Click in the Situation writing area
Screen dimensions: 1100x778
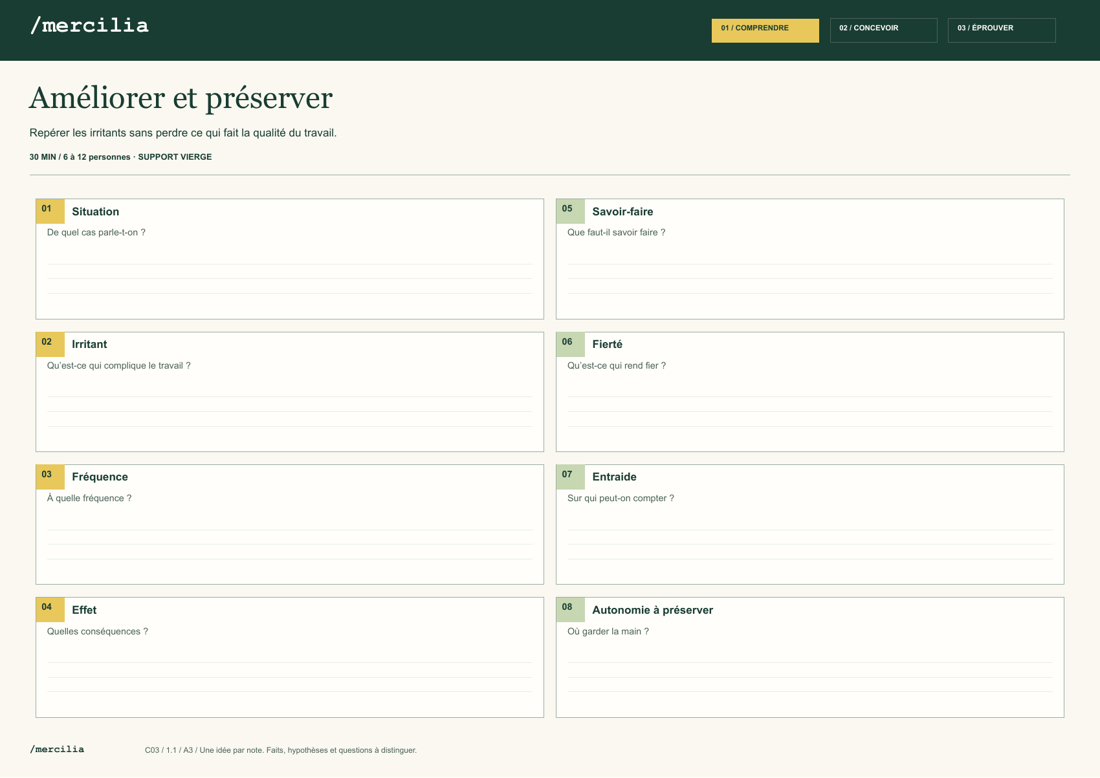pos(290,279)
